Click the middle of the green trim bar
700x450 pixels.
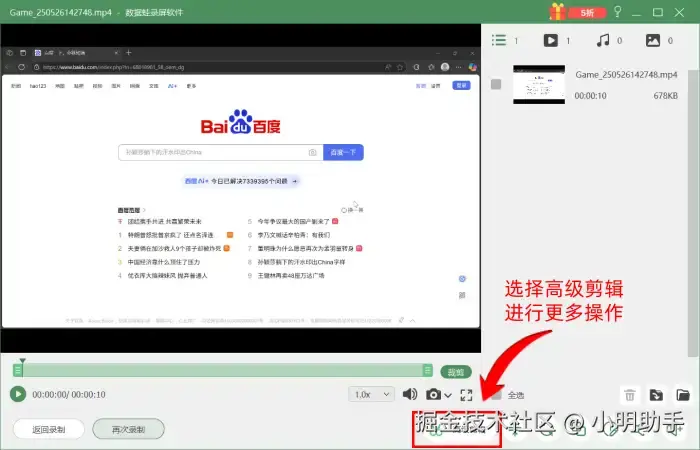[x=223, y=370]
